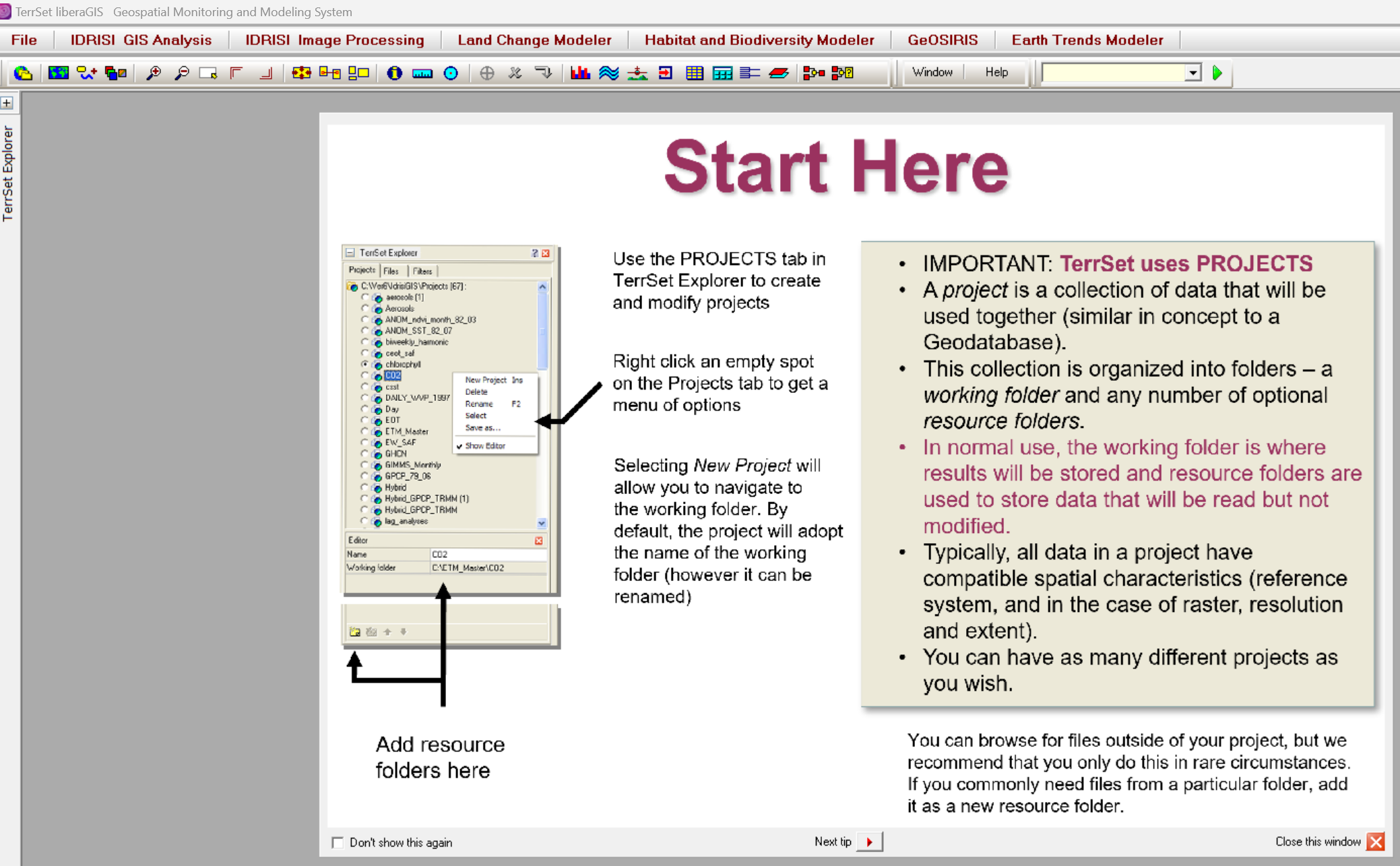The width and height of the screenshot is (1400, 866).
Task: Click the Display Launcher world map icon
Action: (58, 73)
